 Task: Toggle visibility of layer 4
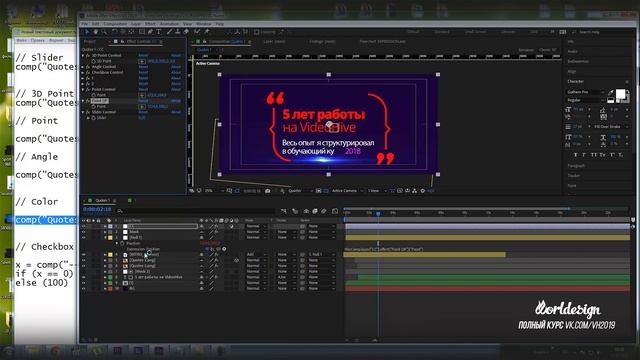(x=84, y=254)
